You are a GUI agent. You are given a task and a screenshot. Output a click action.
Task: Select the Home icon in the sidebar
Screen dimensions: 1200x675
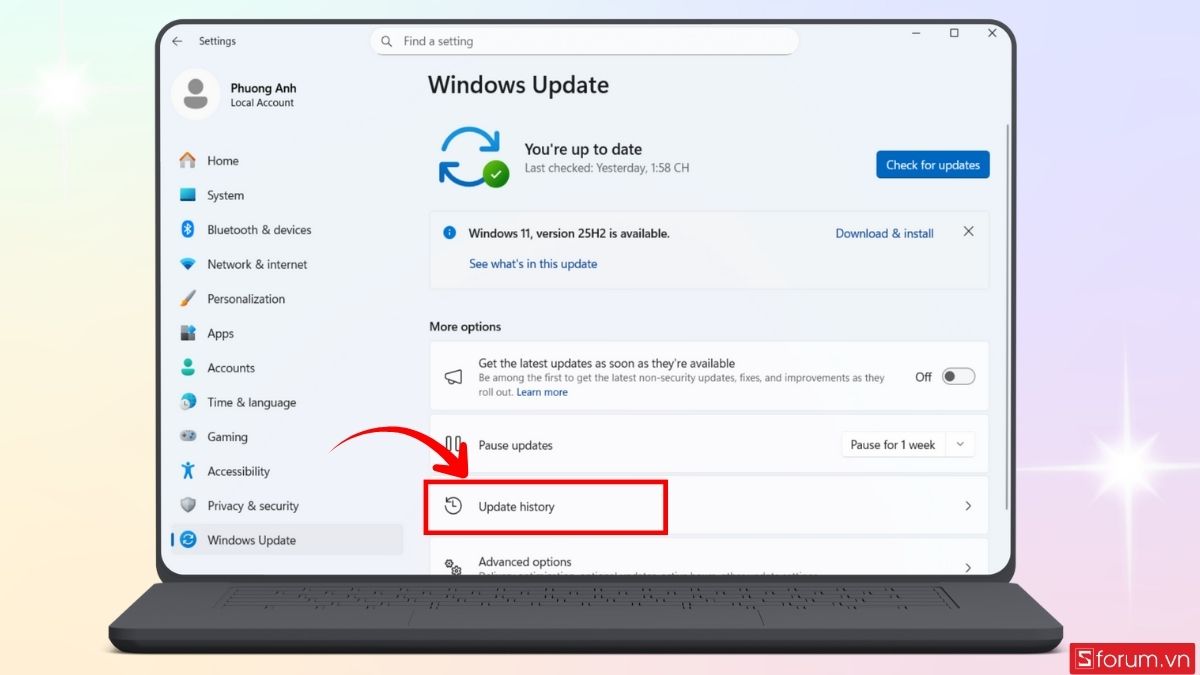[188, 160]
